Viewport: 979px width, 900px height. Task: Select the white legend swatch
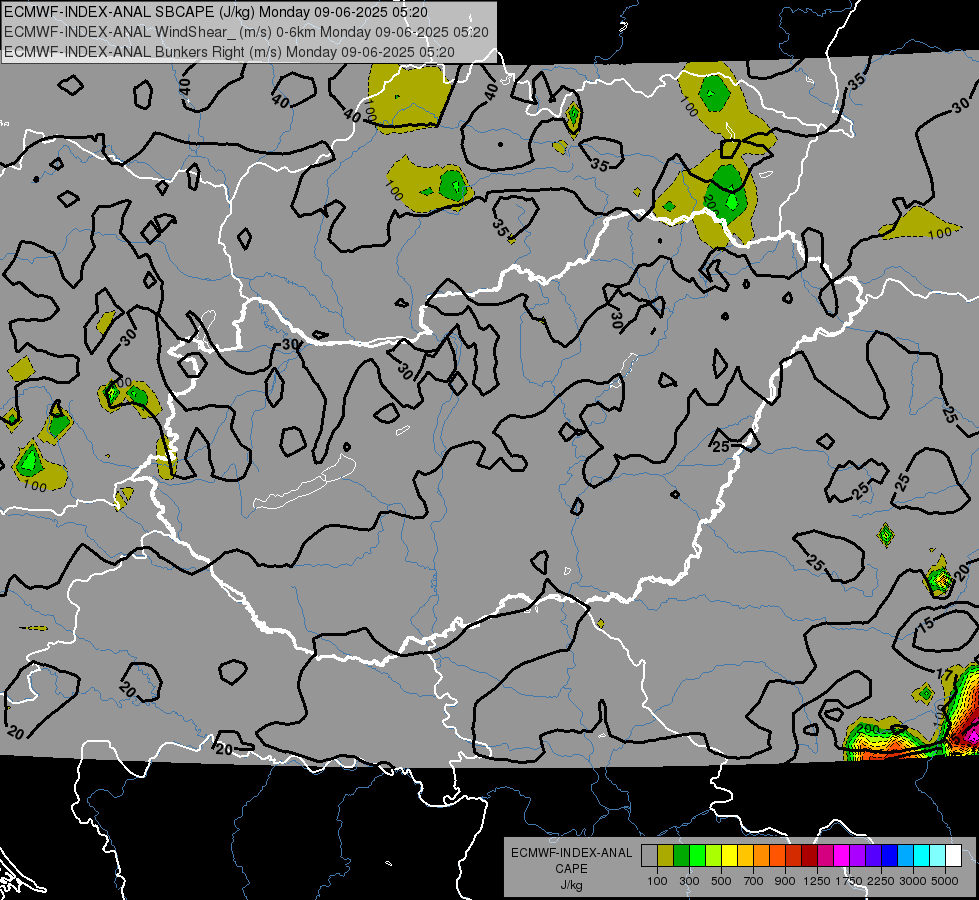(953, 856)
